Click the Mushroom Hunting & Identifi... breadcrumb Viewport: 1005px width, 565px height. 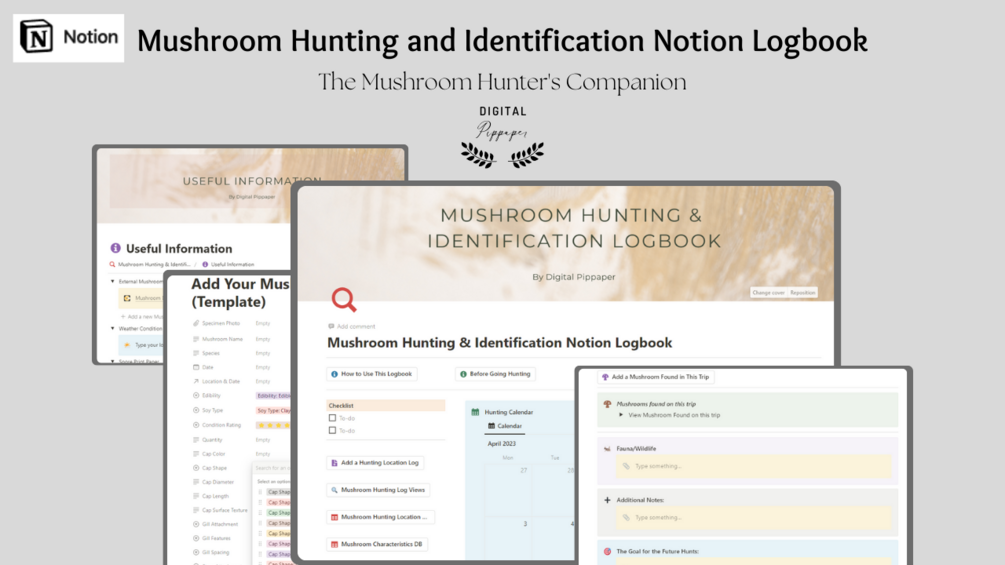(150, 265)
